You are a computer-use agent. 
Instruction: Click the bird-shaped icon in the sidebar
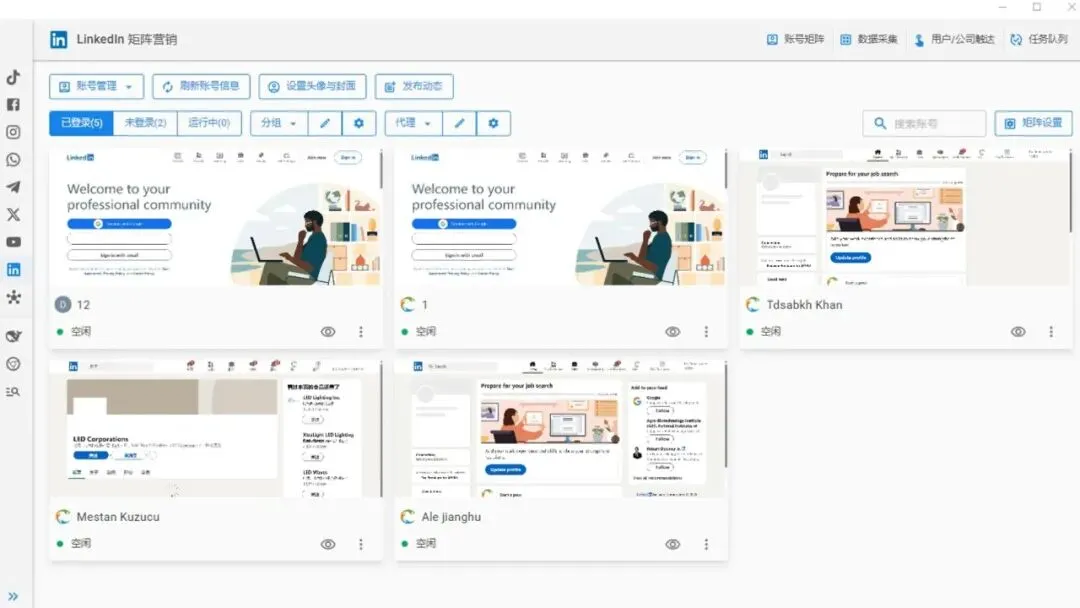click(x=13, y=336)
